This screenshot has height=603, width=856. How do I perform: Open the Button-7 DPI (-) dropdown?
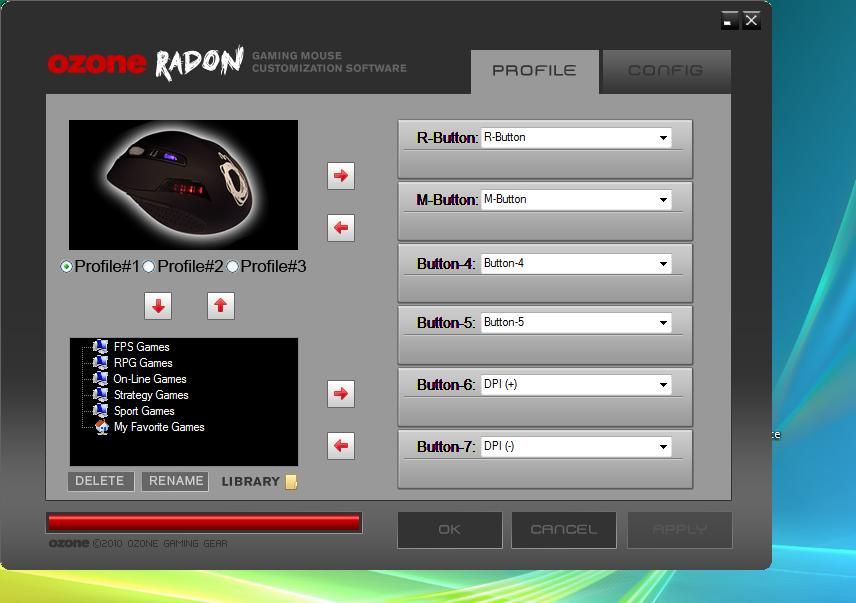pos(576,447)
